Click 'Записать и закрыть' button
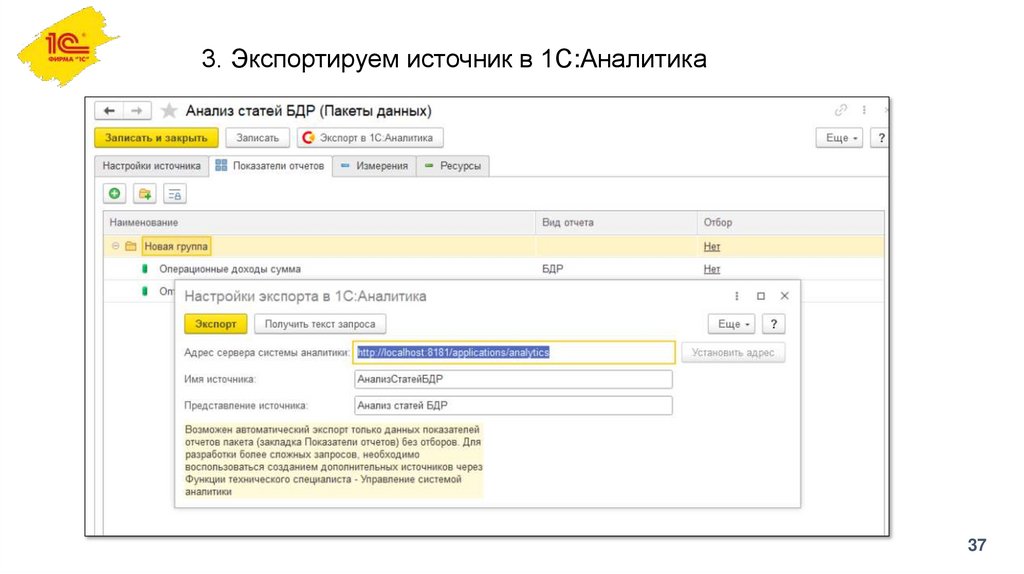This screenshot has height=574, width=1024. (156, 138)
